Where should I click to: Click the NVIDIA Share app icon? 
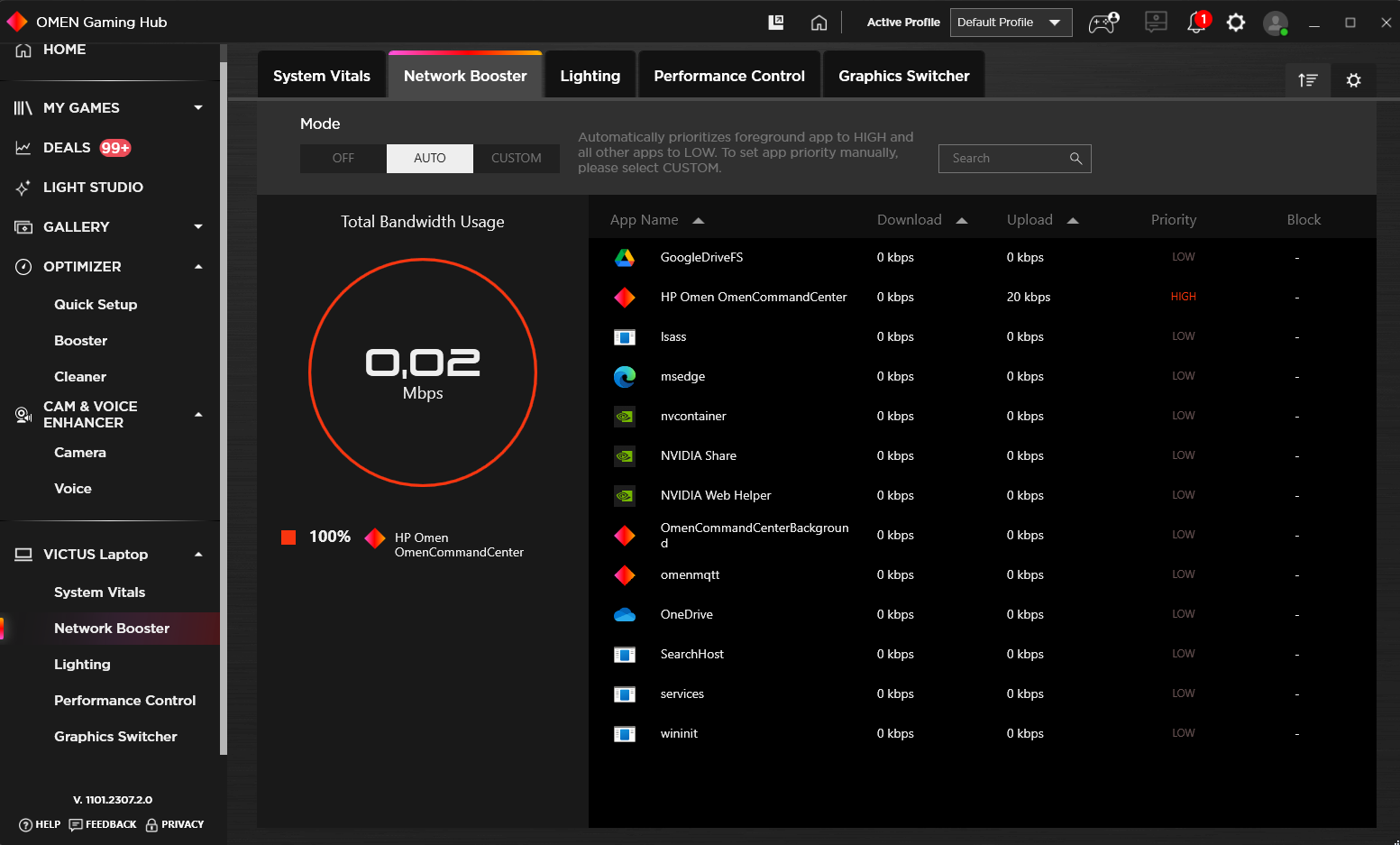click(x=625, y=456)
